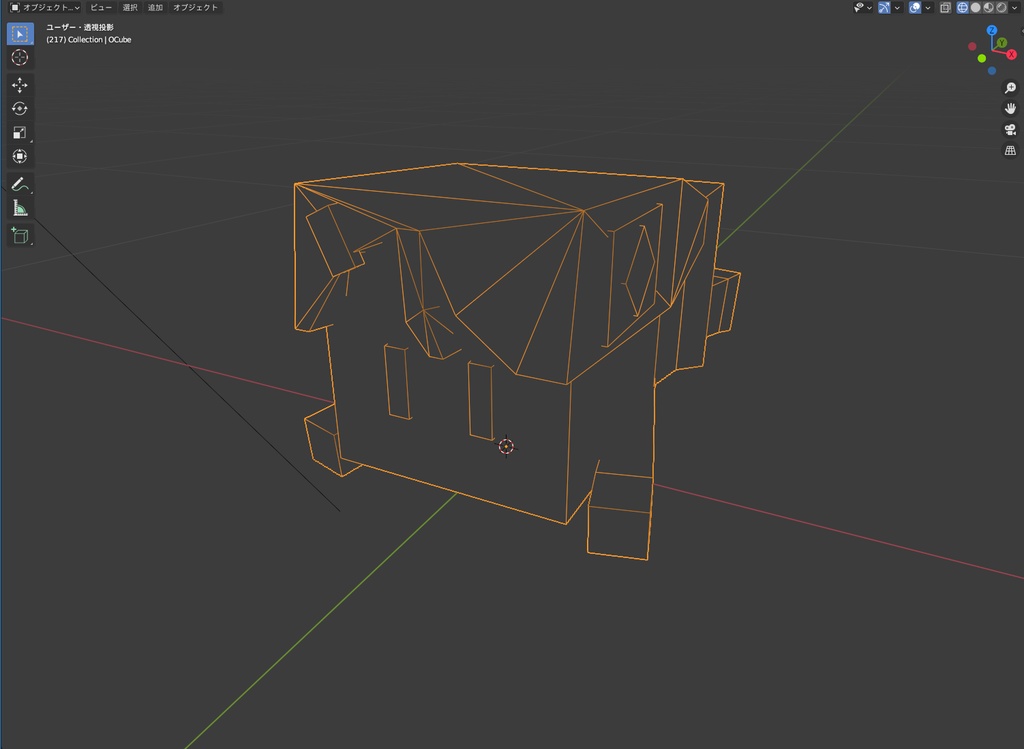Open the オブジェクト mode dropdown
The height and width of the screenshot is (749, 1024).
point(44,8)
